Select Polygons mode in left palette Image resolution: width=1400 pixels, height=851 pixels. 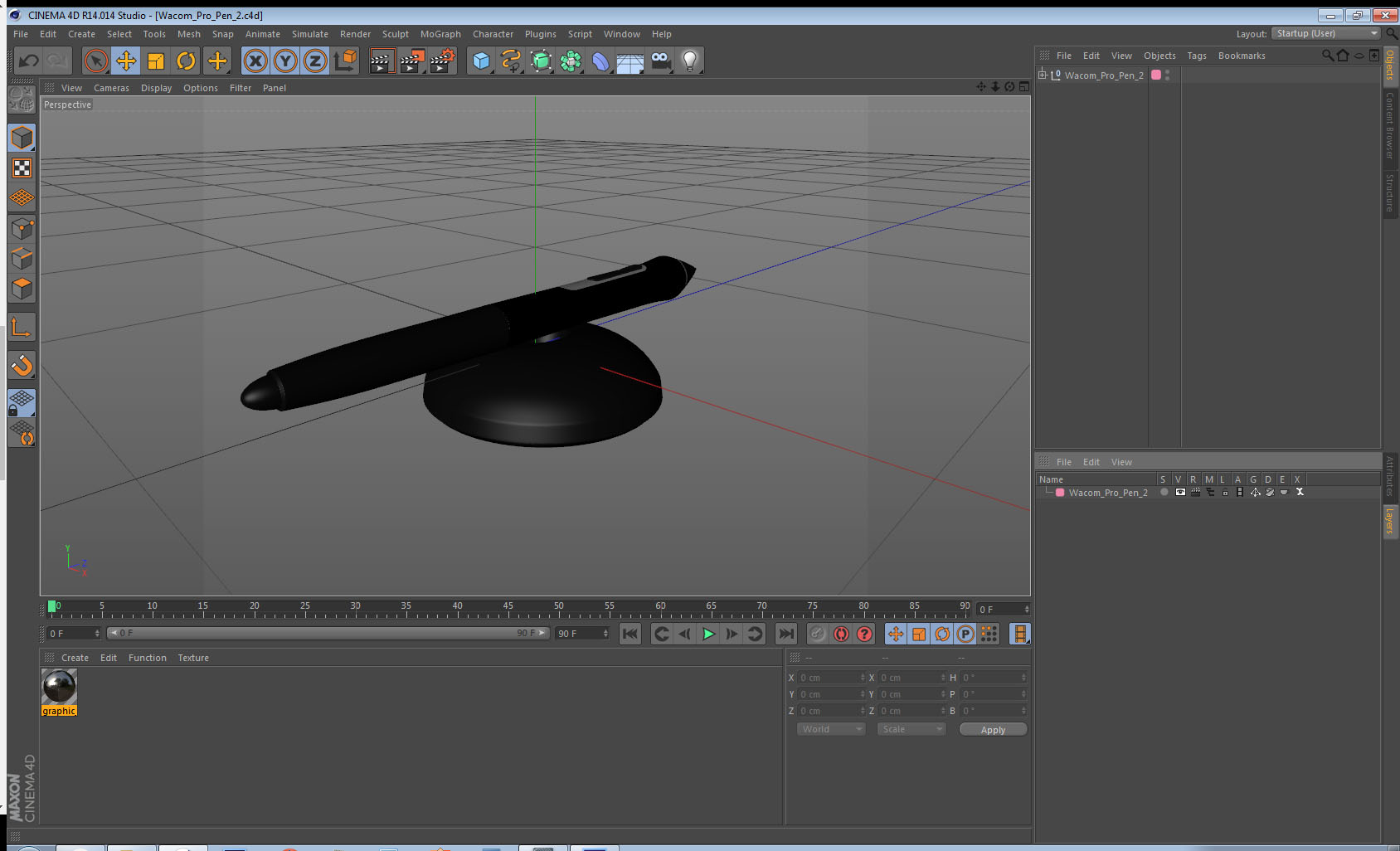point(22,289)
